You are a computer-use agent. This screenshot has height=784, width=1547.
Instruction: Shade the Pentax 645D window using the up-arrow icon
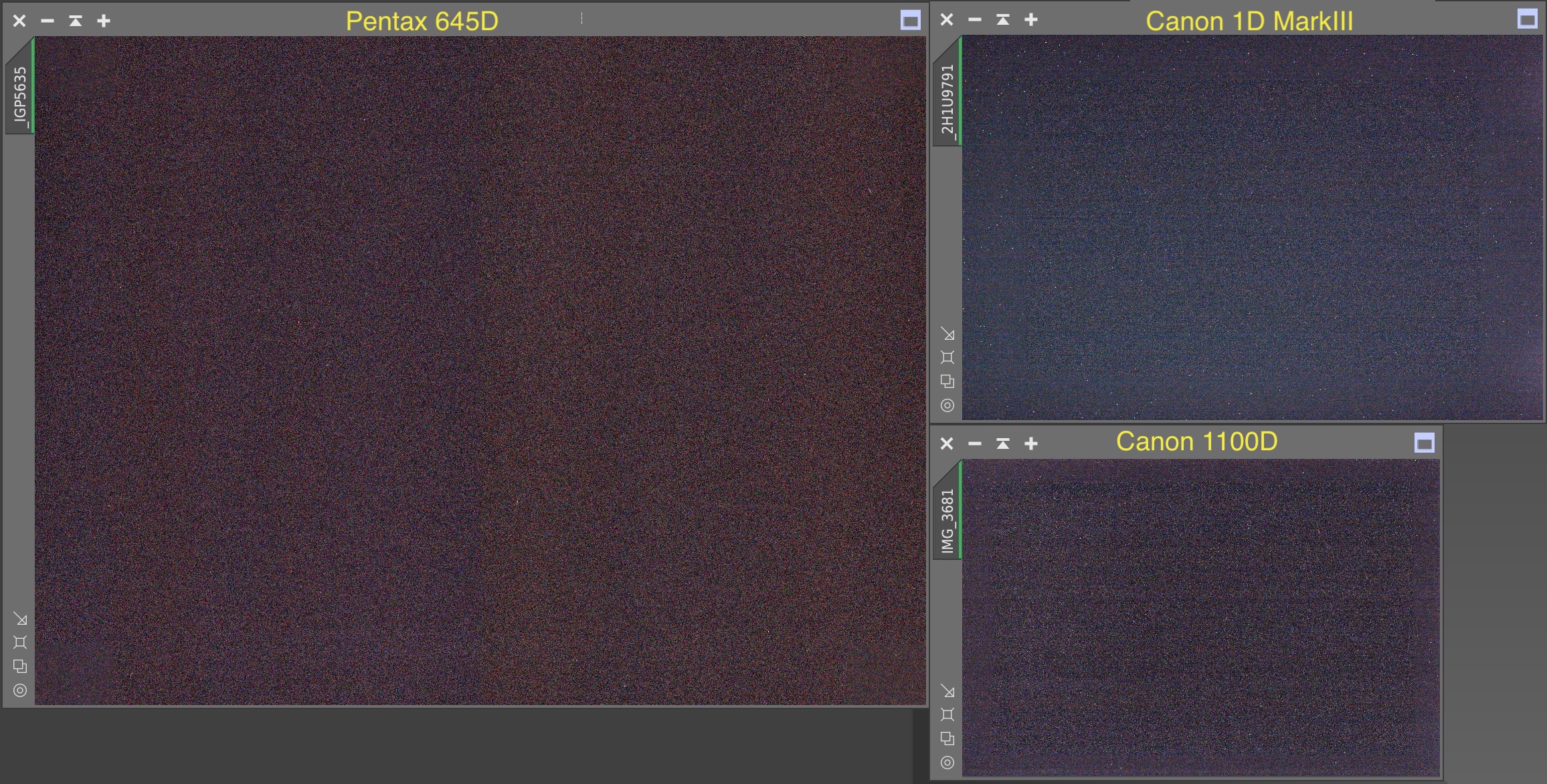[76, 21]
